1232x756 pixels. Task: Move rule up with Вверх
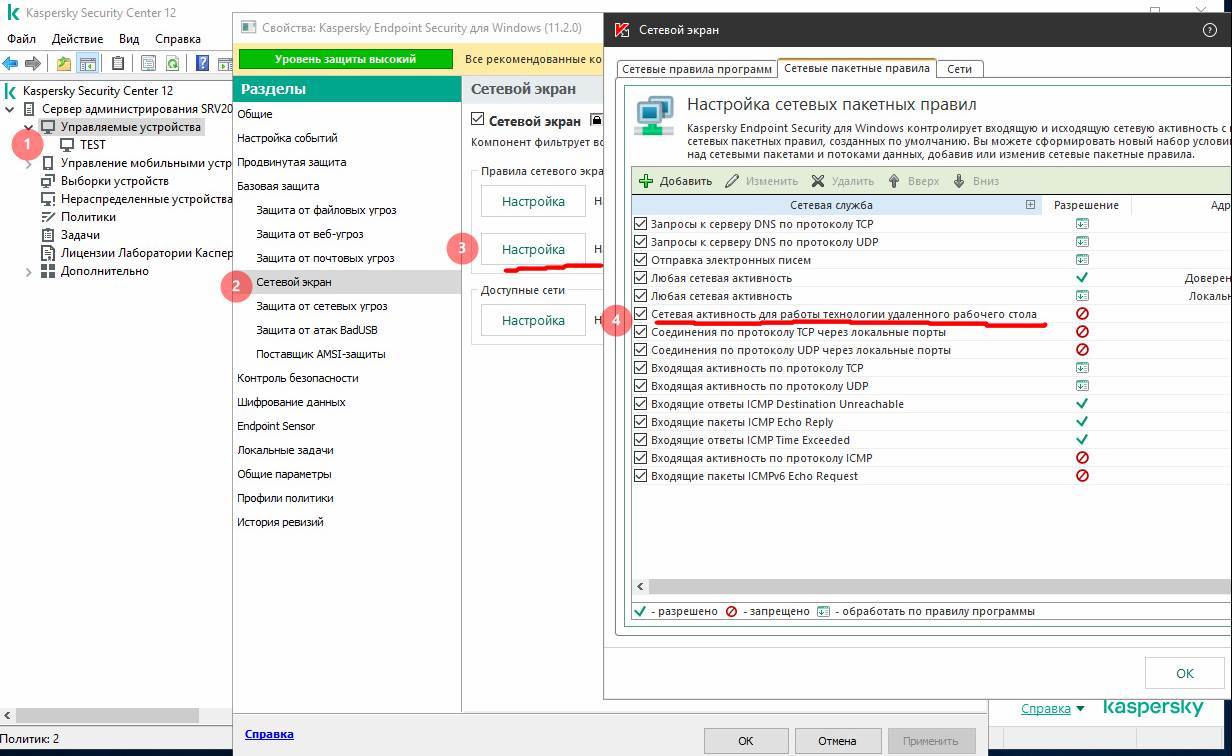click(x=914, y=181)
